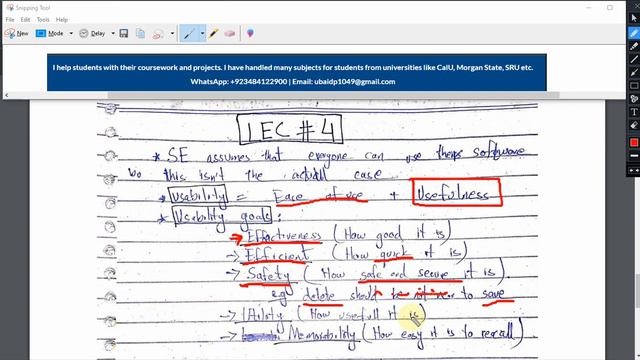This screenshot has width=640, height=360.
Task: Click the WhatsApp number +923484122900
Action: click(x=259, y=82)
